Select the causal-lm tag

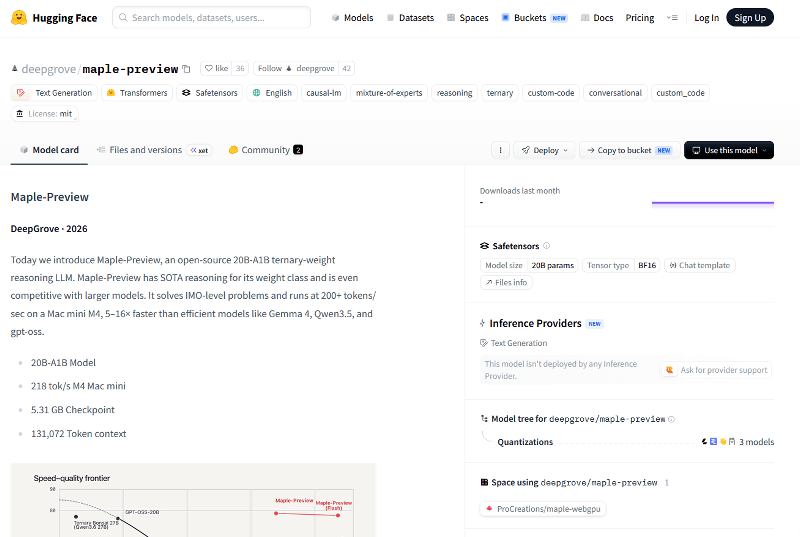(324, 93)
